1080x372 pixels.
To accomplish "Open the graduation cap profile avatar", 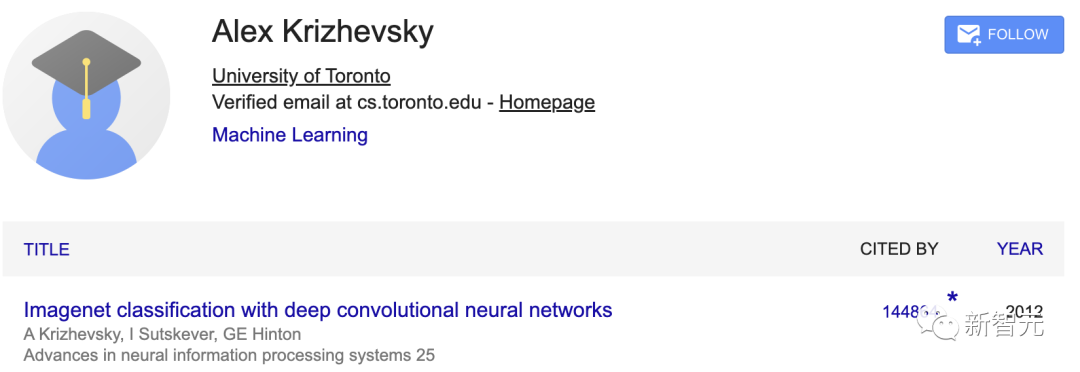I will (x=86, y=96).
